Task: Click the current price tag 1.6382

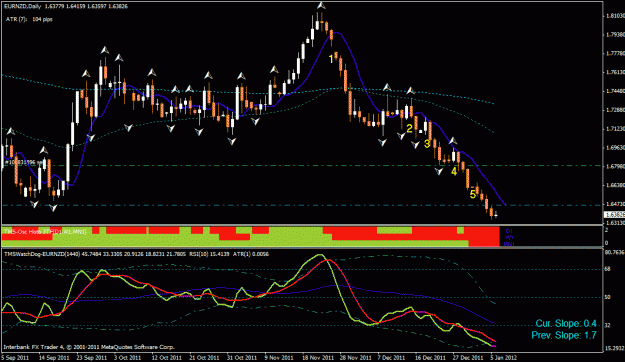Action: coord(614,214)
